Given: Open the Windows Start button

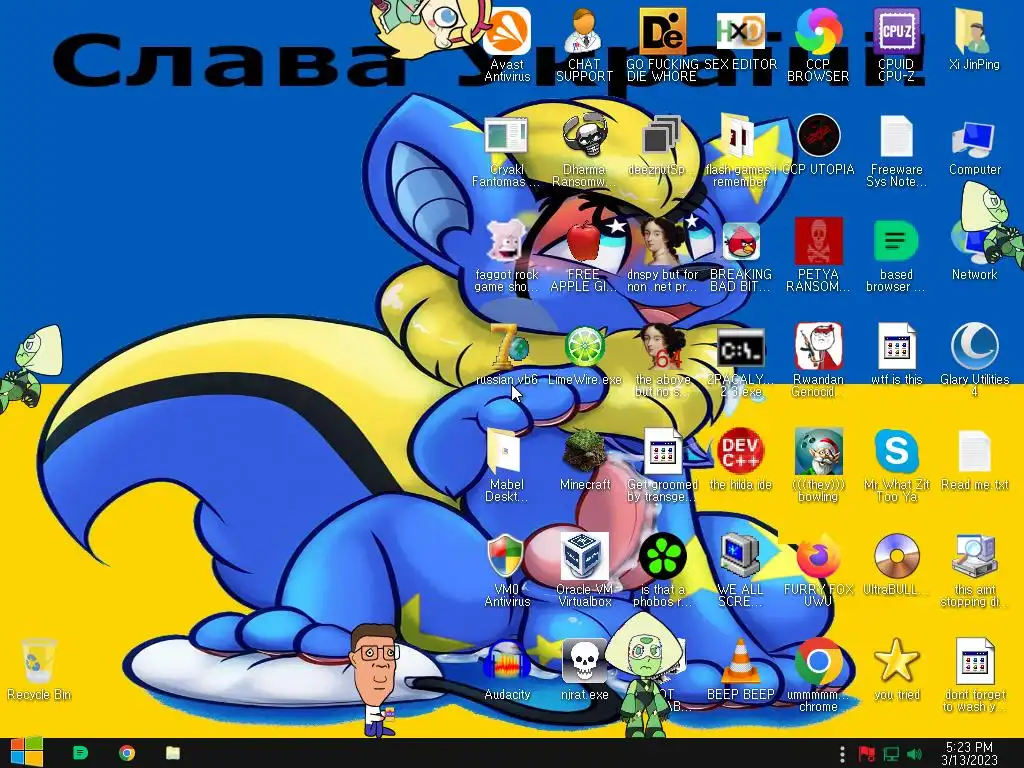Looking at the screenshot, I should pos(27,752).
